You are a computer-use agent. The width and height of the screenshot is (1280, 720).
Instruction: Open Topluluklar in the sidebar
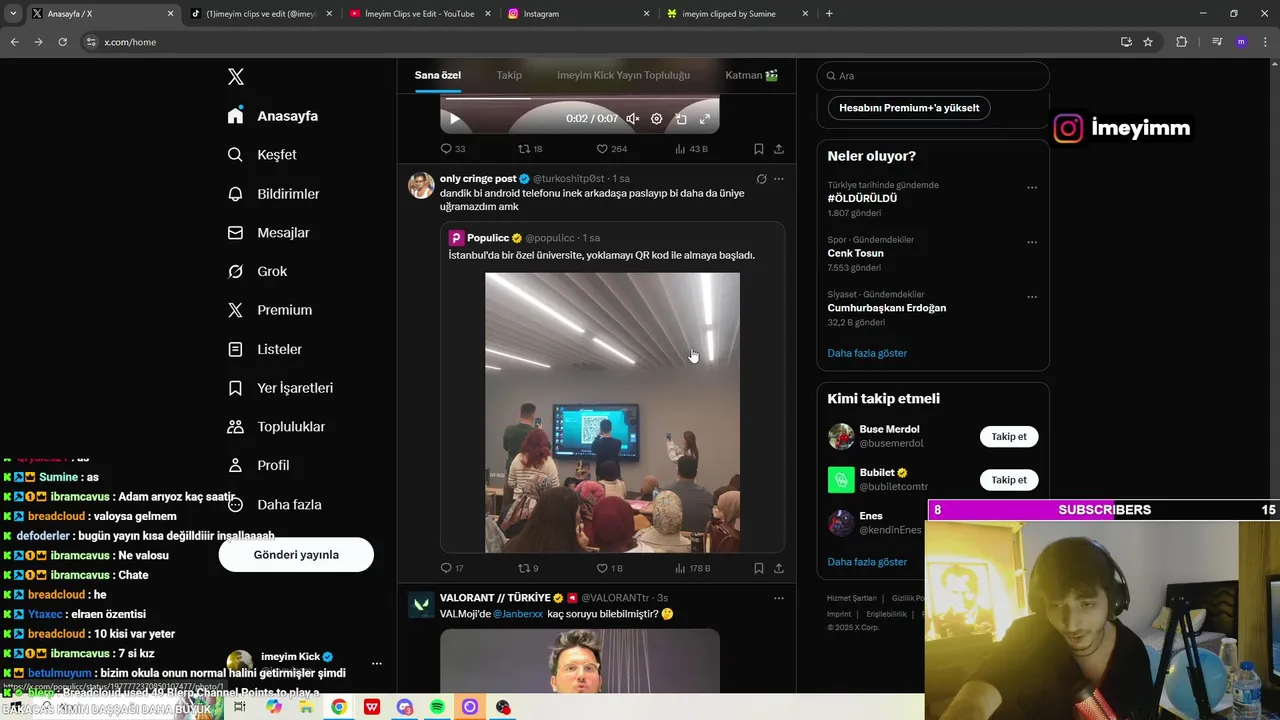[x=276, y=427]
